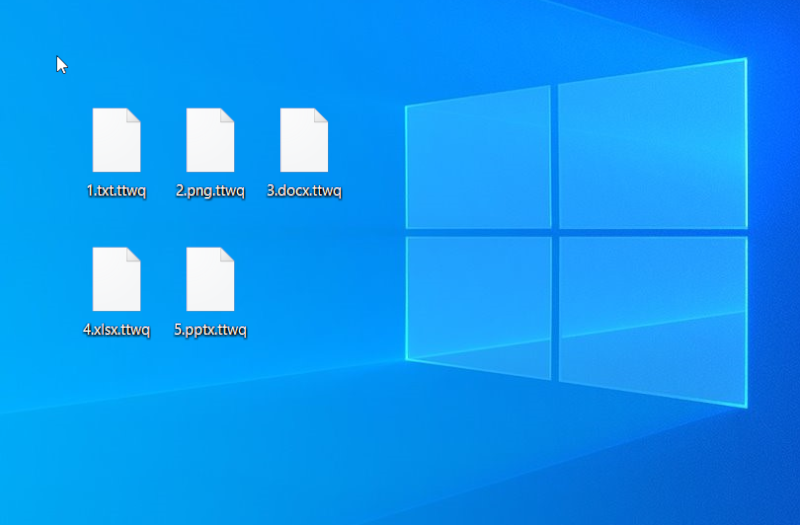
Task: Click the lower-left pane of the Windows logo
Action: click(x=478, y=305)
